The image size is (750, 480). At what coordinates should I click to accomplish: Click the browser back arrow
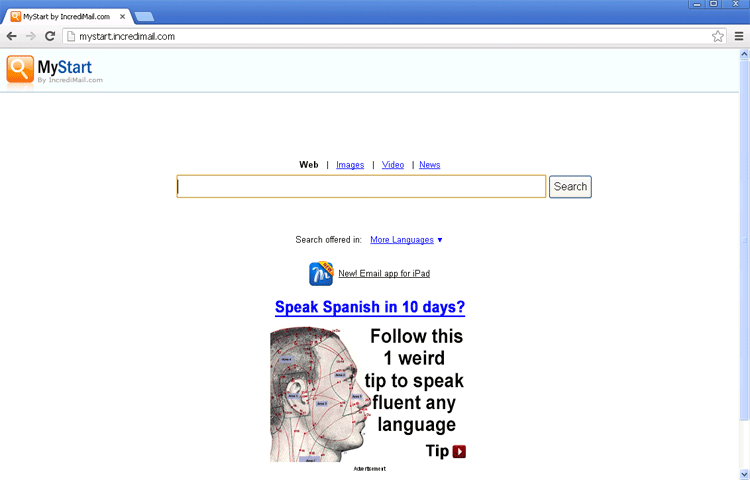[x=12, y=36]
